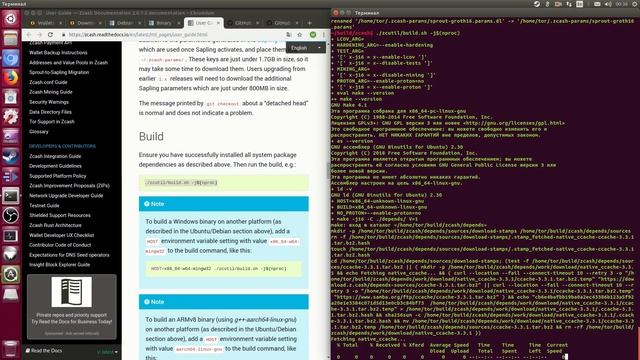
Task: Open Supported Platform Policy link
Action: pyautogui.click(x=58, y=176)
